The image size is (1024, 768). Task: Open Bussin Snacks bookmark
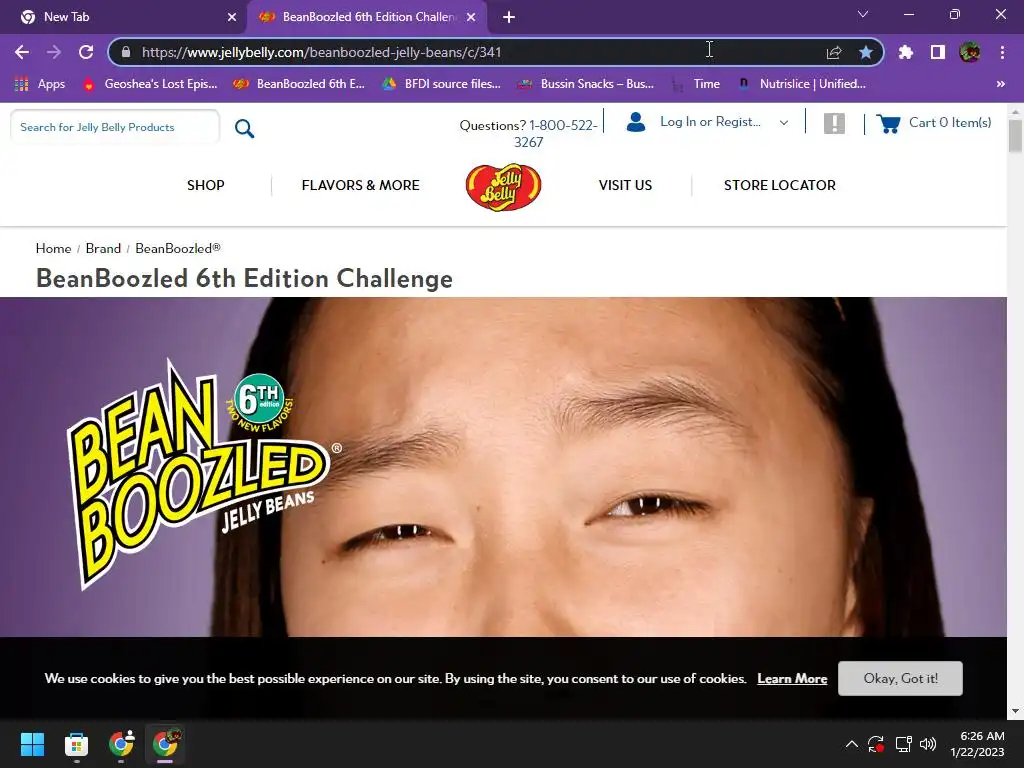[x=586, y=84]
